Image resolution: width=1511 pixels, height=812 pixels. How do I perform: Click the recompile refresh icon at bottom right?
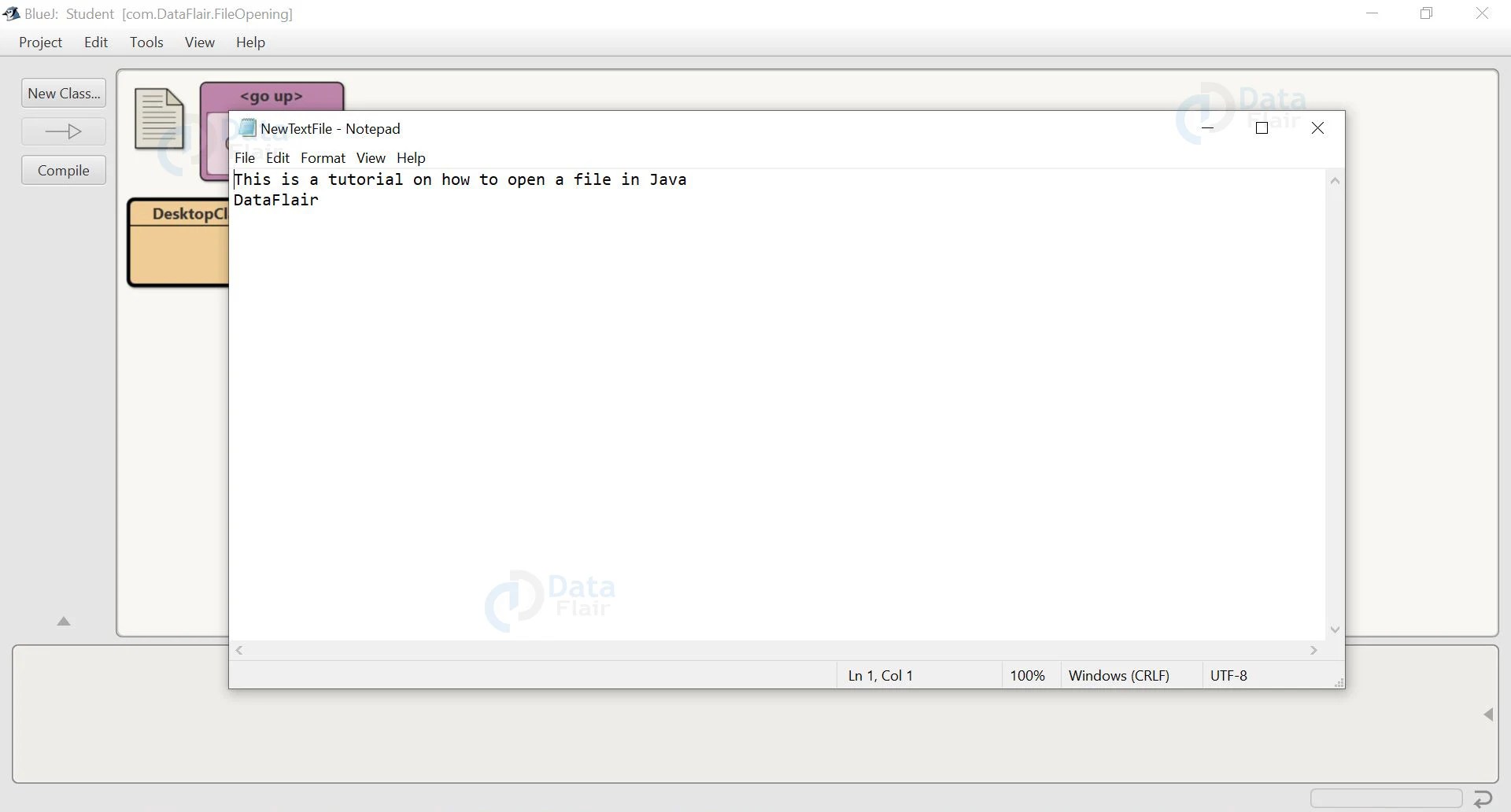point(1483,797)
